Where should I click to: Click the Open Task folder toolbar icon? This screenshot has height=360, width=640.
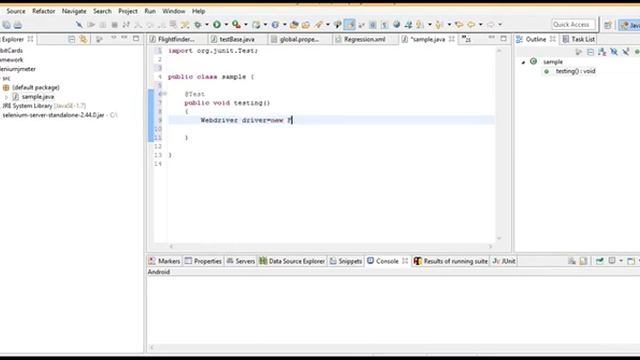coord(306,24)
